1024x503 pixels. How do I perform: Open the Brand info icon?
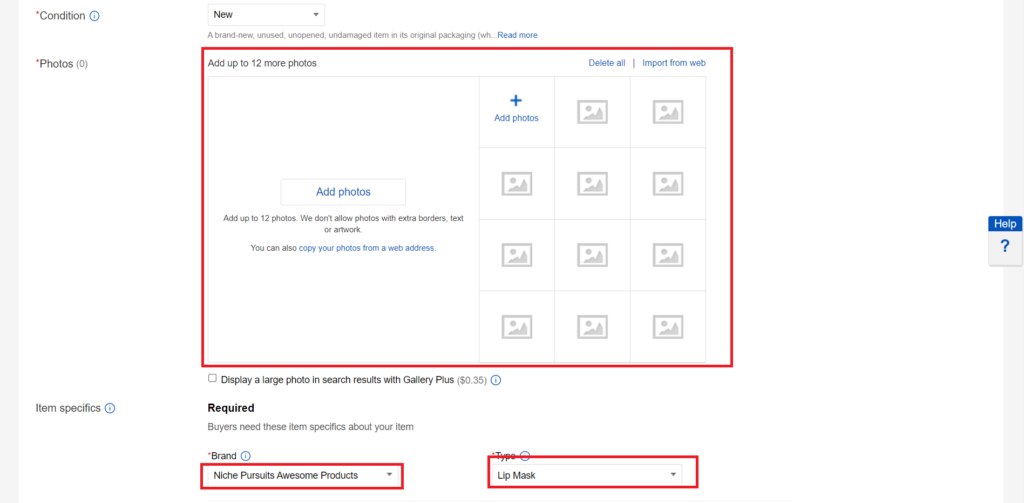coord(246,456)
